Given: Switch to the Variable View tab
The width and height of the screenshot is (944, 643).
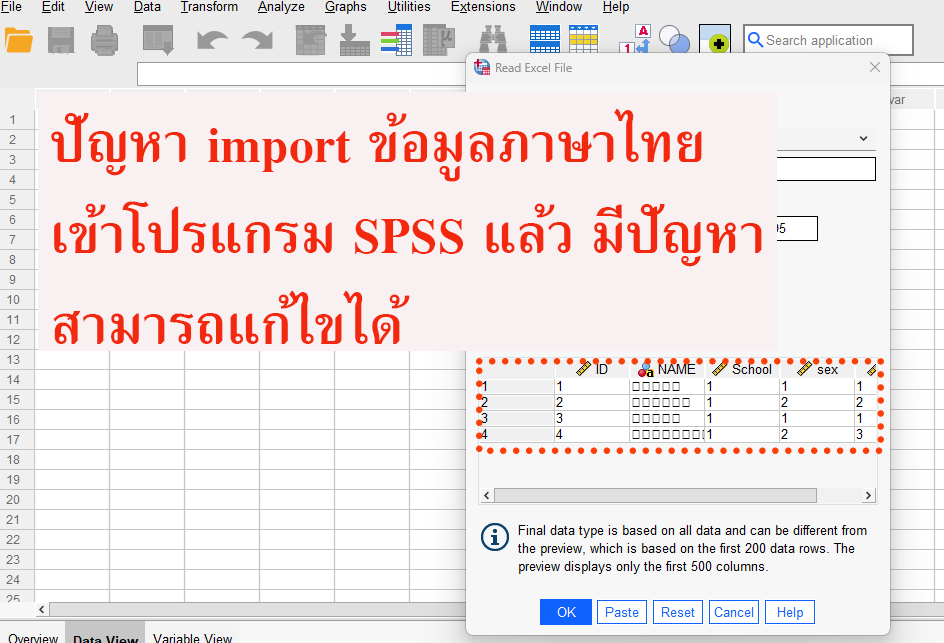Looking at the screenshot, I should click(192, 637).
